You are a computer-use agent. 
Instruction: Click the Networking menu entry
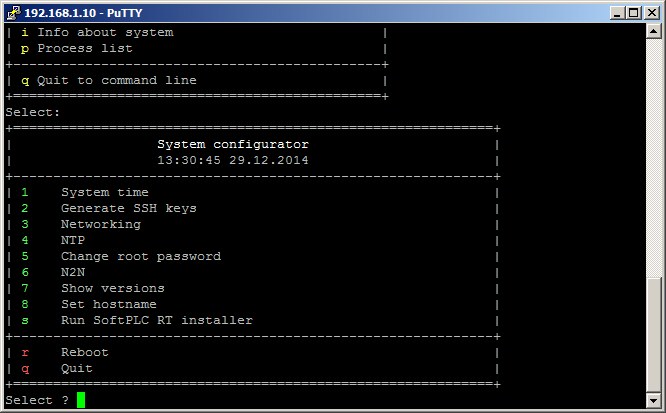(100, 224)
